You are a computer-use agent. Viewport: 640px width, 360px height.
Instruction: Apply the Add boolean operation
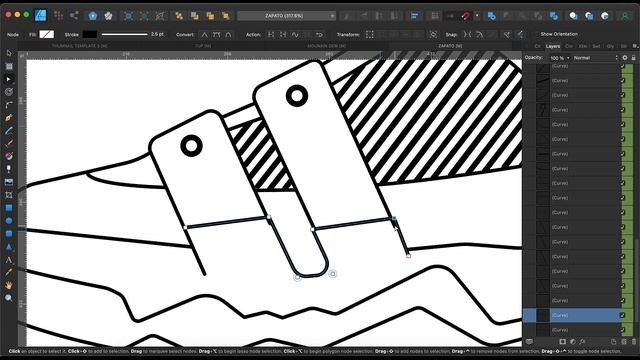coord(491,16)
